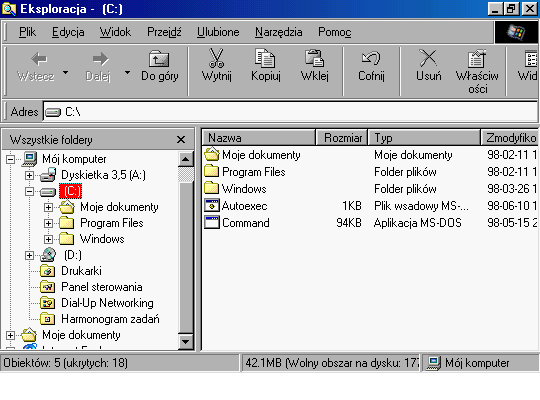Click the folder tree scroll down arrow
This screenshot has width=540, height=400.
186,342
